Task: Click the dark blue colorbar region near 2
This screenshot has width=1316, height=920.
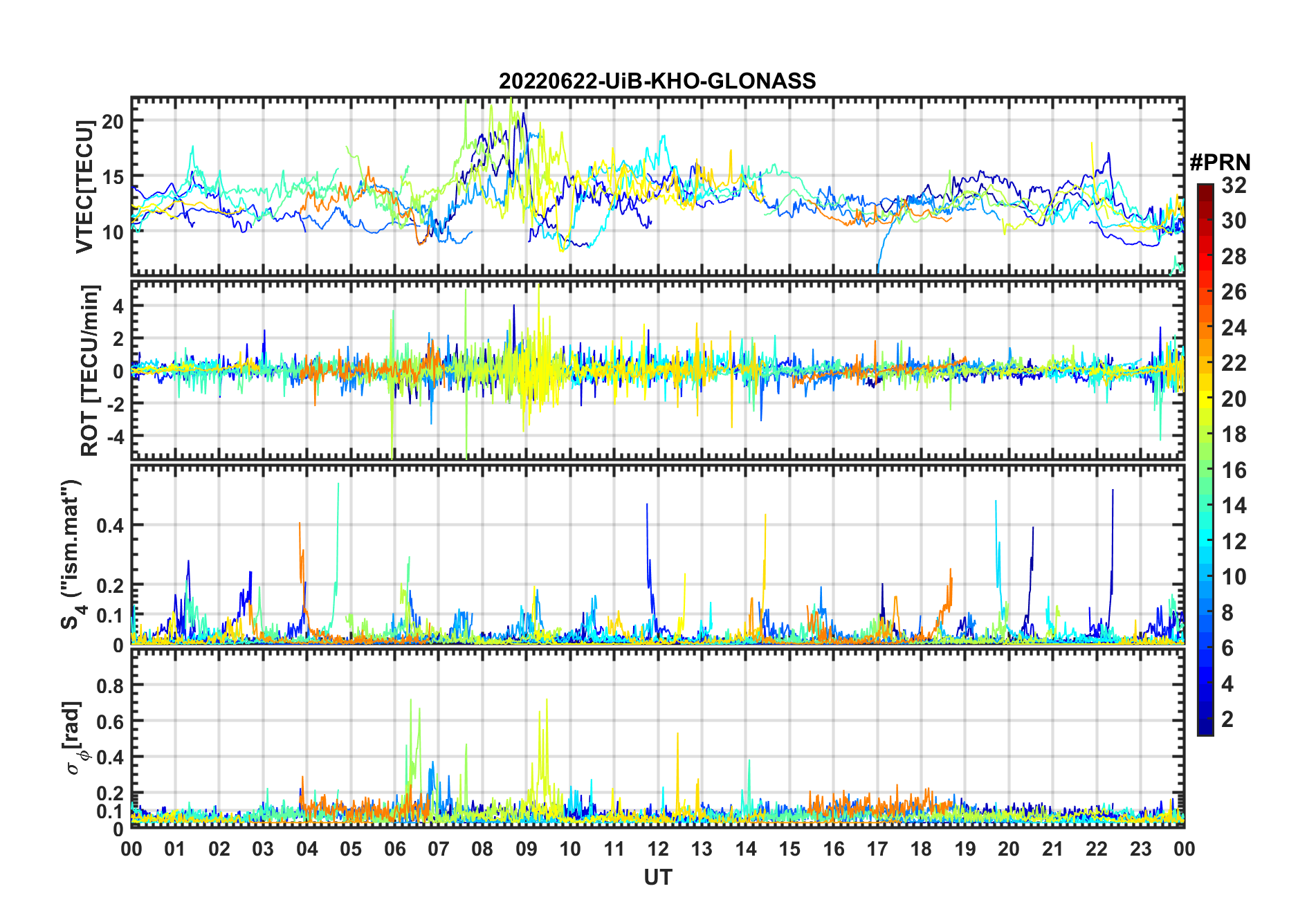Action: click(1205, 718)
